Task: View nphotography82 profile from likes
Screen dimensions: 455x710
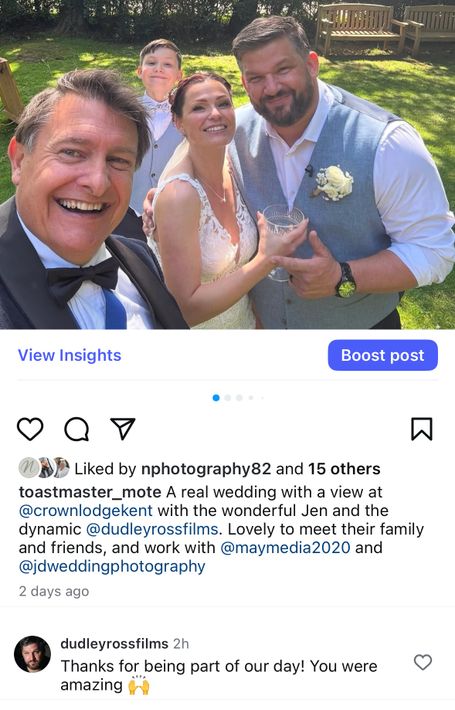Action: coord(206,469)
